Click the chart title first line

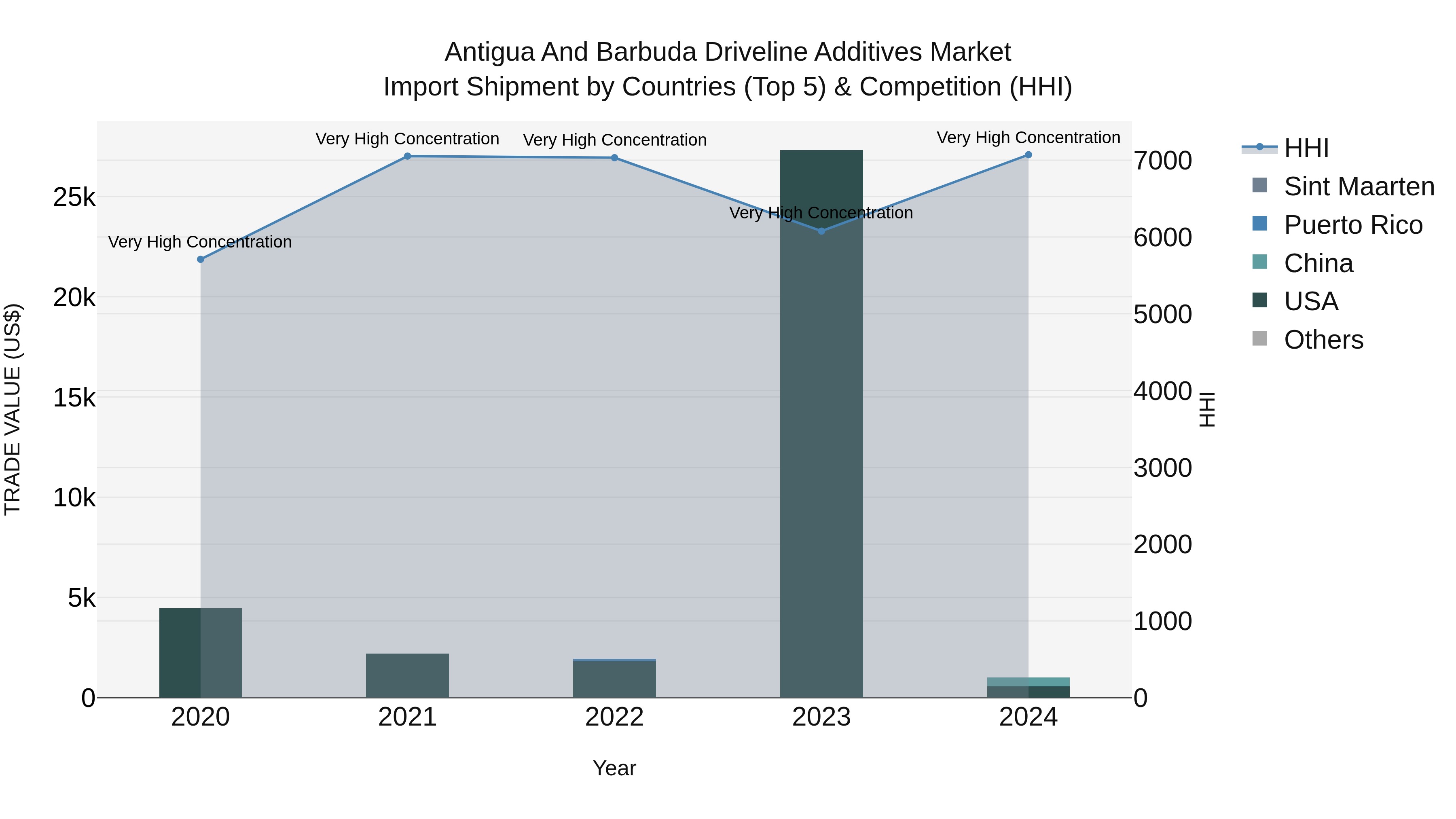coord(728,52)
